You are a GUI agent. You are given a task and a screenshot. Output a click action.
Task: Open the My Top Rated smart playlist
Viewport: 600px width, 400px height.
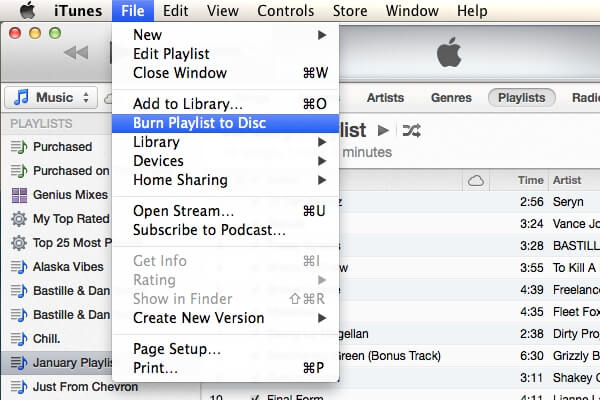coord(70,218)
